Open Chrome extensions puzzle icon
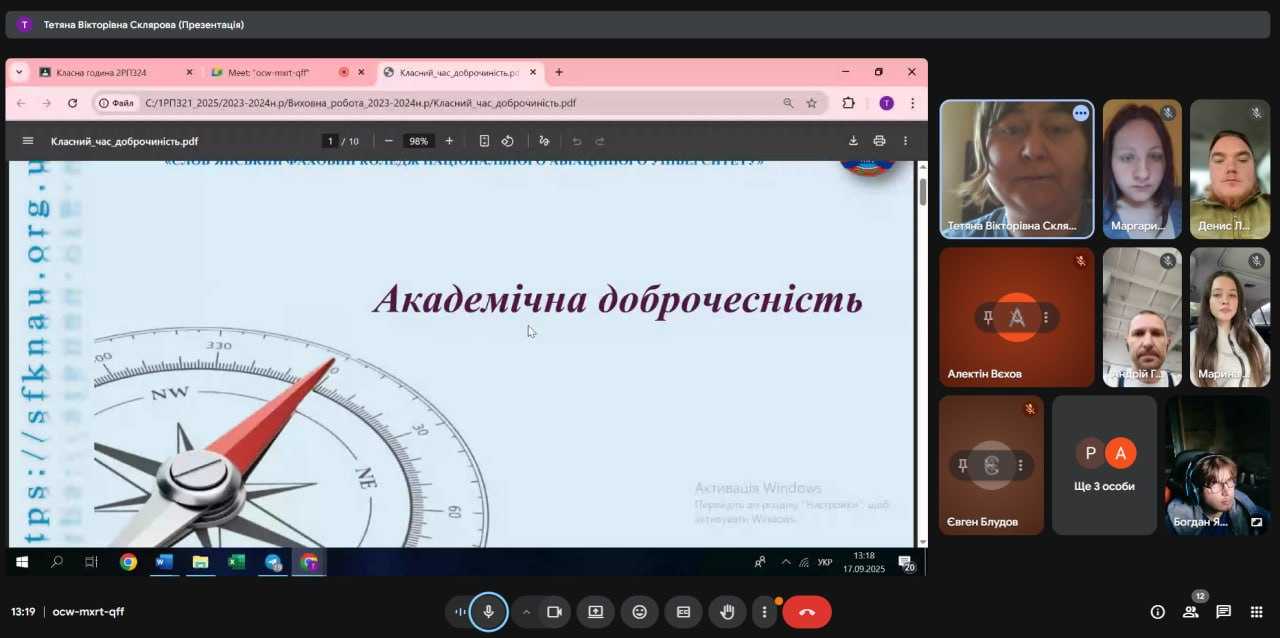 (849, 103)
